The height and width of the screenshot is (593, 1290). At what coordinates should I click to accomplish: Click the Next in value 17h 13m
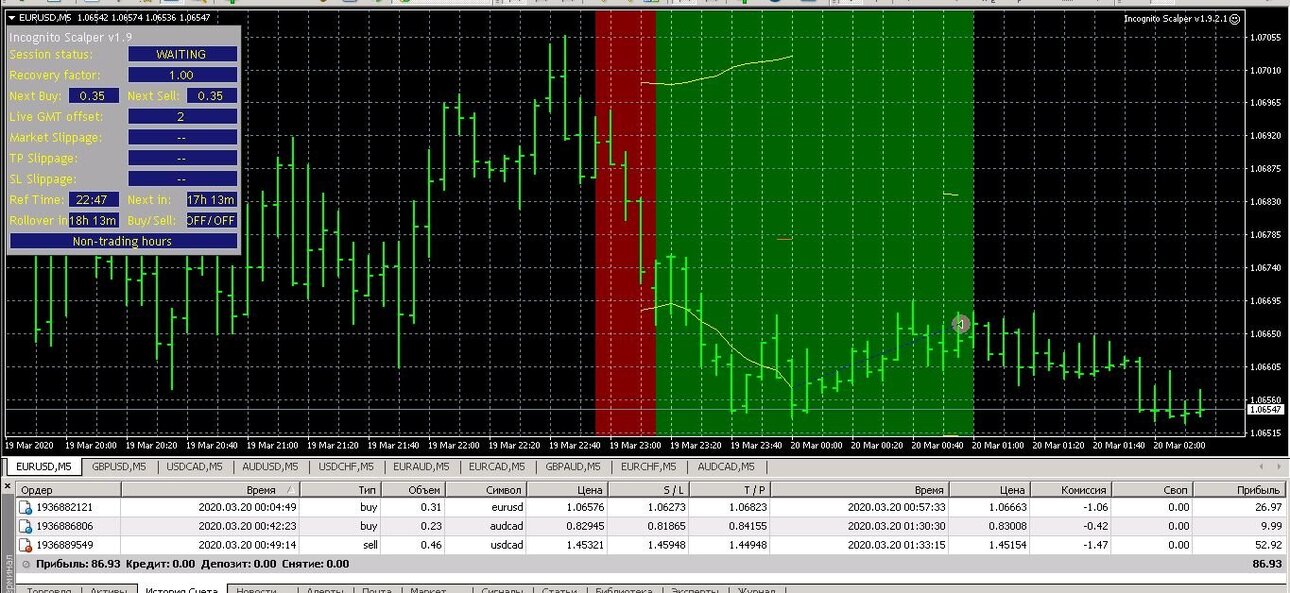(x=211, y=200)
